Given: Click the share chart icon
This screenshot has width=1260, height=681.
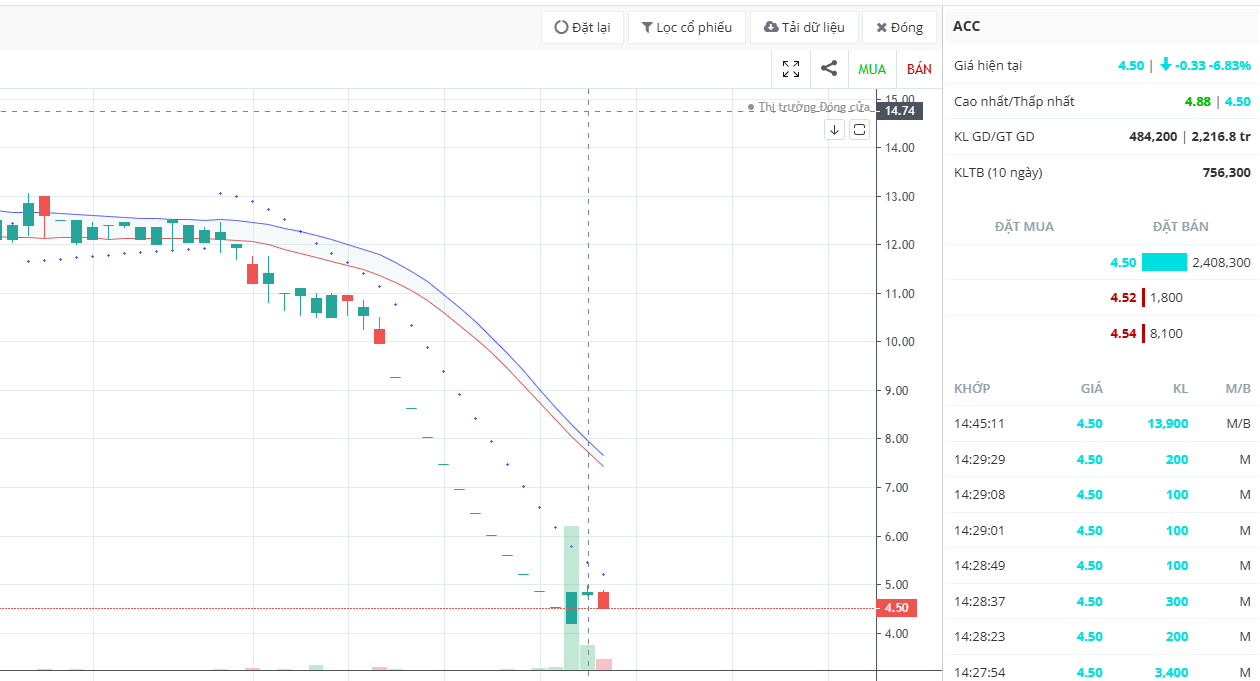Looking at the screenshot, I should pos(829,69).
